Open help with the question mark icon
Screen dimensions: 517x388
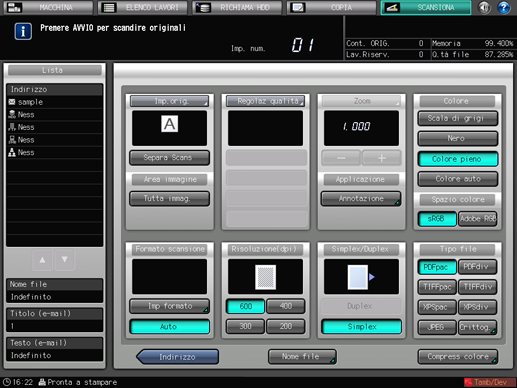(x=504, y=7)
